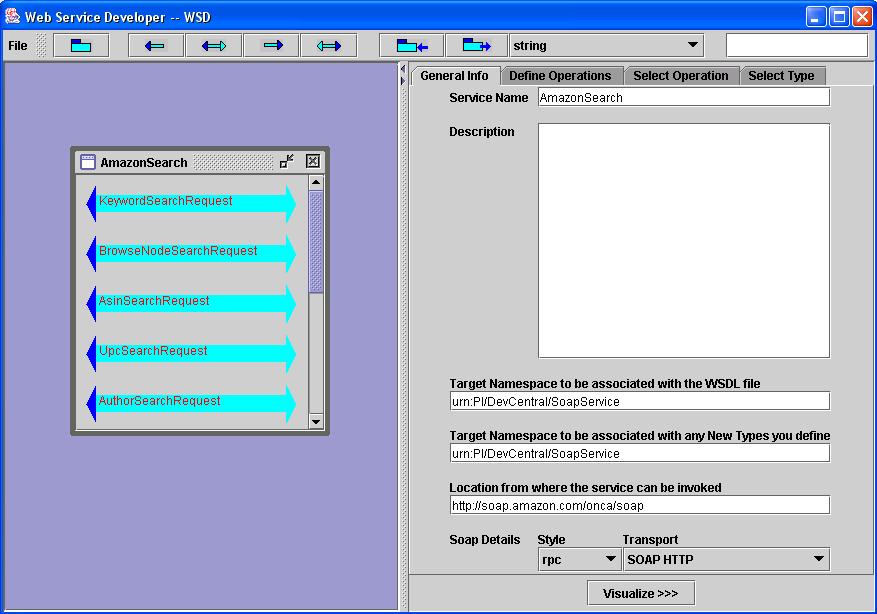The height and width of the screenshot is (614, 877).
Task: Switch to the General Info tab
Action: tap(454, 75)
